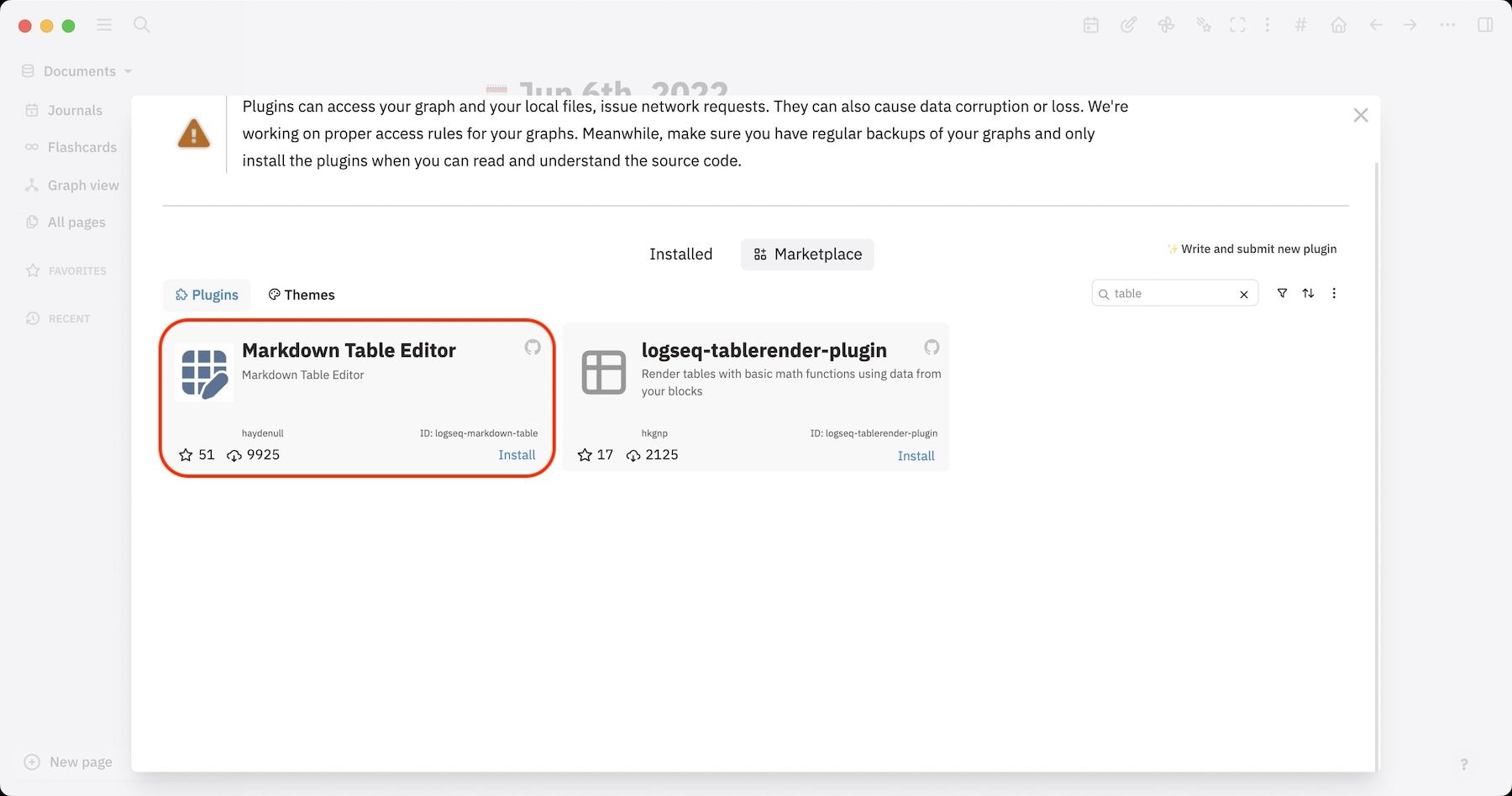Open the home icon in the top toolbar

click(1339, 25)
